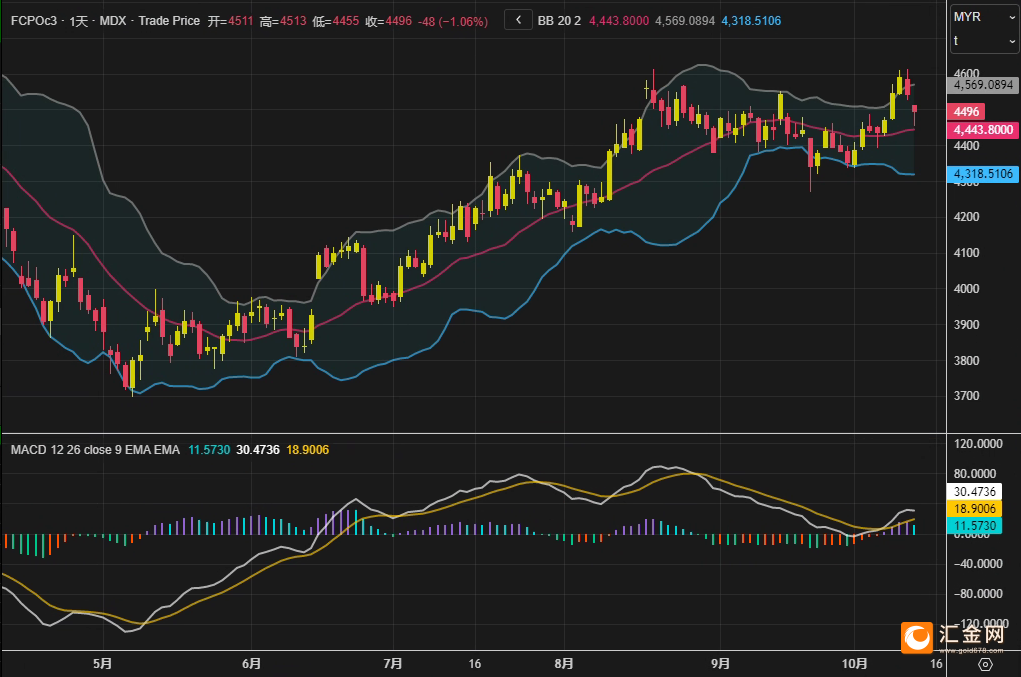The height and width of the screenshot is (677, 1021).
Task: Click the 6月 label on time axis
Action: tap(252, 663)
